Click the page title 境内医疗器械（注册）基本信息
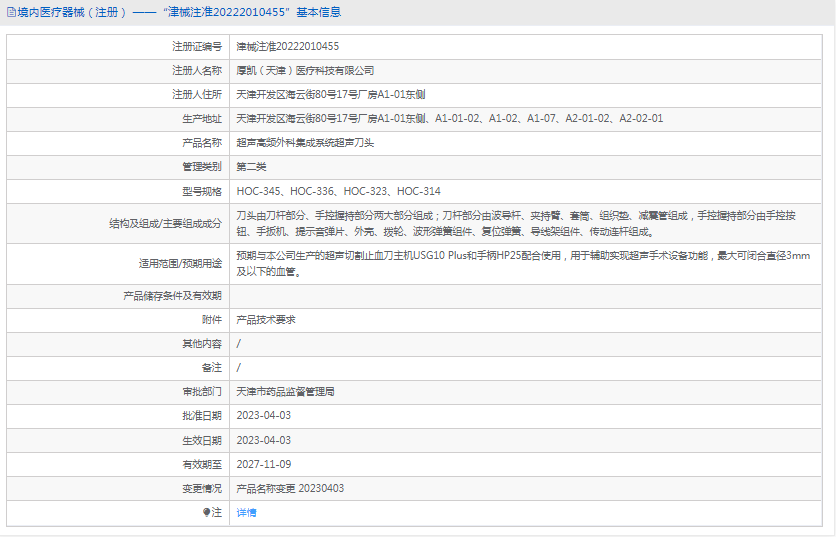836x537 pixels. 179,12
